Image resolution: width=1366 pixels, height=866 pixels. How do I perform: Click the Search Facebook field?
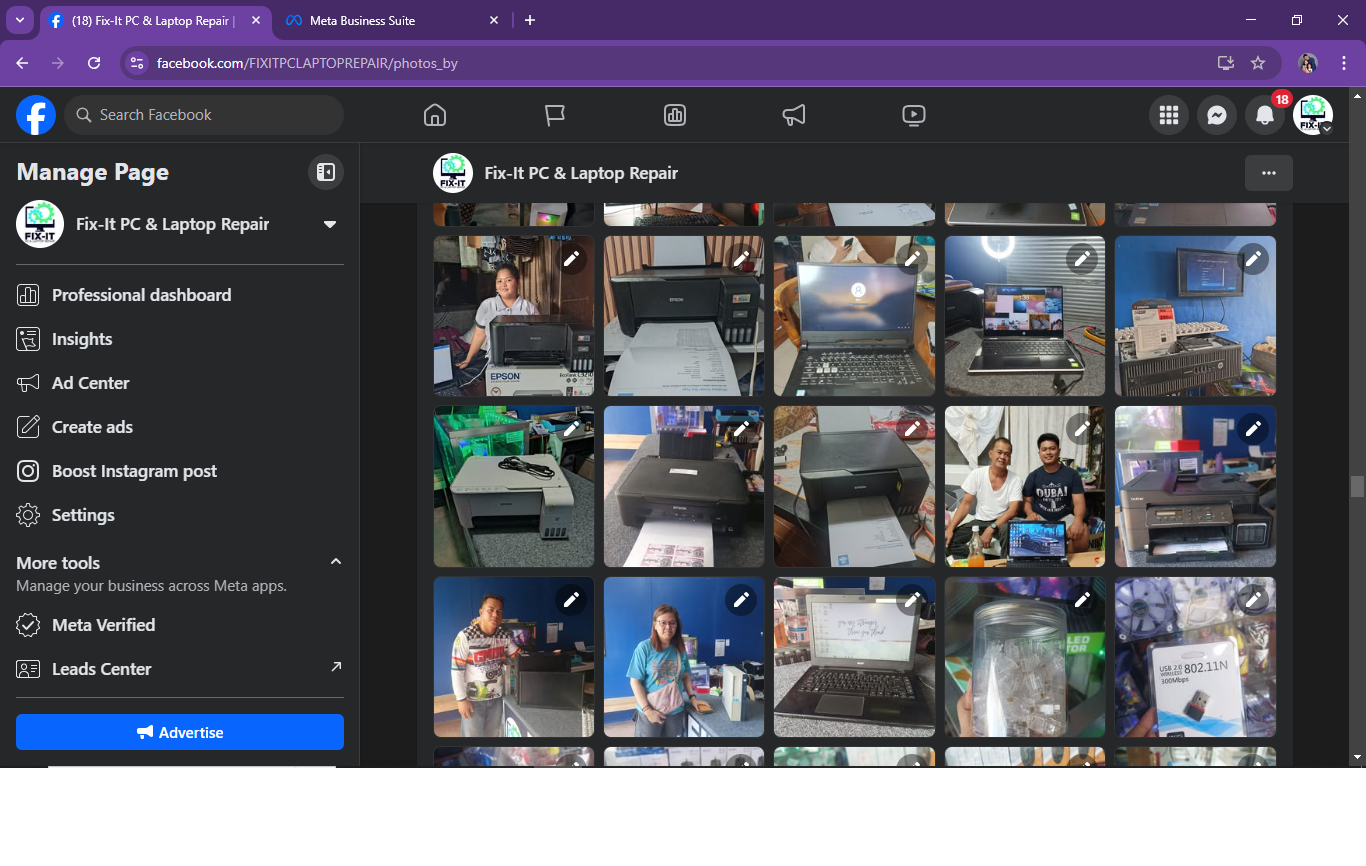pyautogui.click(x=205, y=115)
